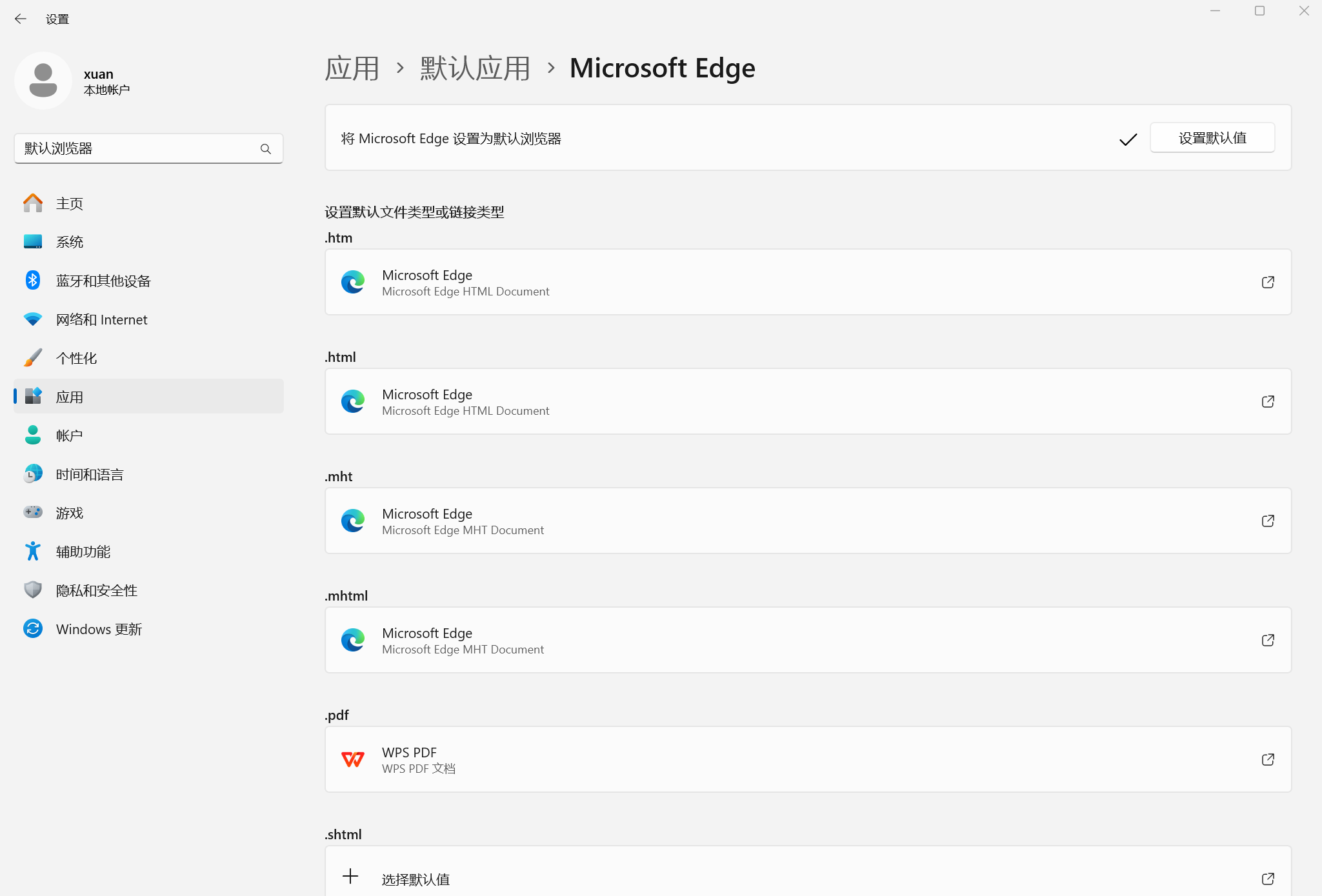
Task: Click the Bluetooth icon in sidebar
Action: click(33, 280)
